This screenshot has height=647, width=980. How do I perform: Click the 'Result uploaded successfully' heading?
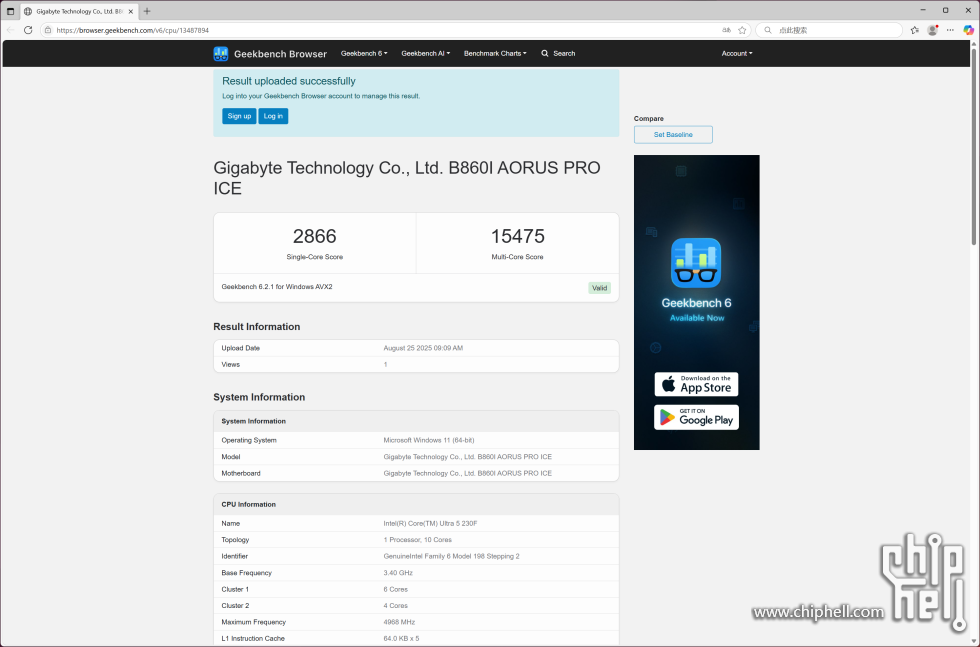(289, 81)
